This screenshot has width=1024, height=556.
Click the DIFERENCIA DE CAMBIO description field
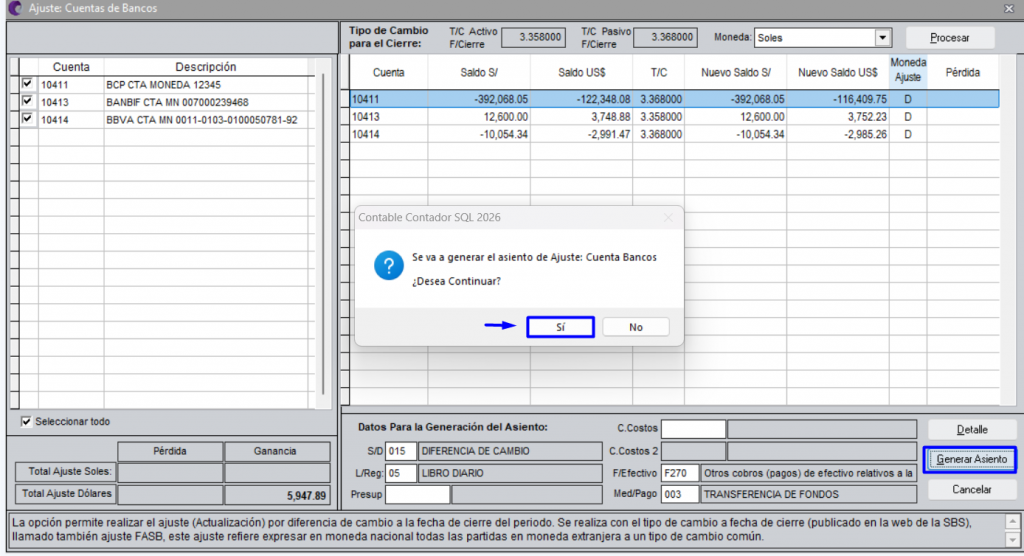pos(509,451)
